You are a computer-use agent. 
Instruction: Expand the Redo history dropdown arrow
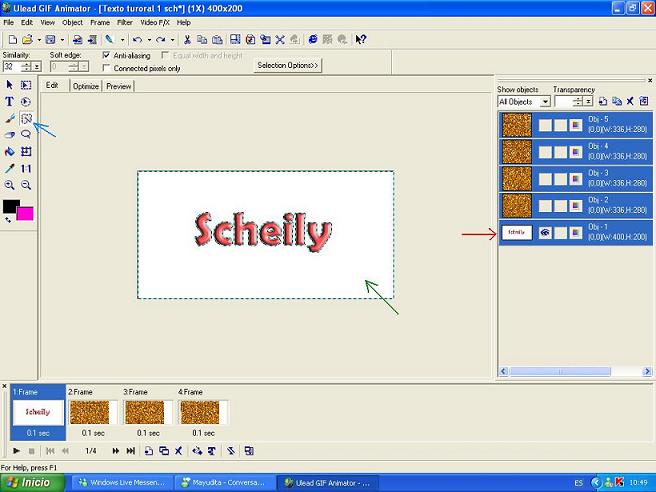coord(172,40)
